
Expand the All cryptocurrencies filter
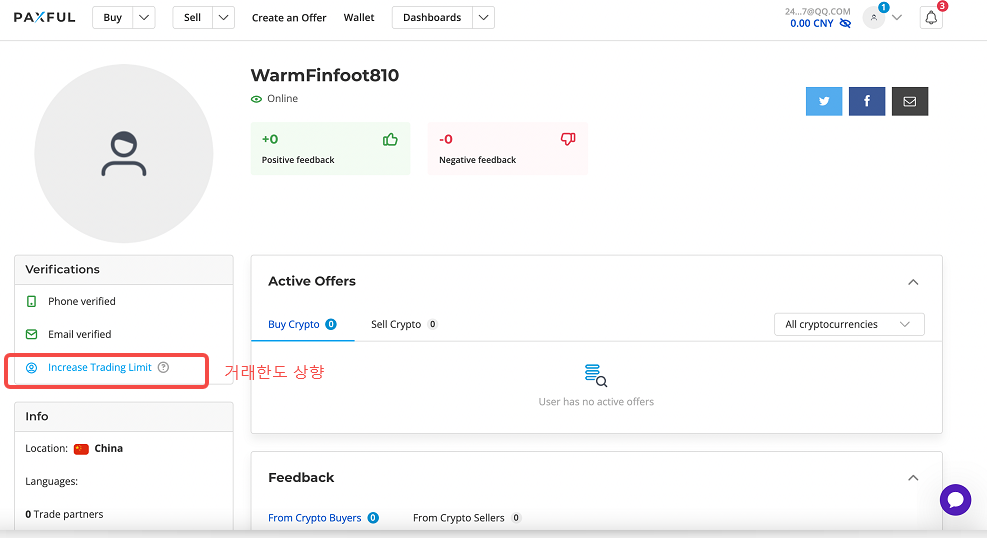[849, 324]
